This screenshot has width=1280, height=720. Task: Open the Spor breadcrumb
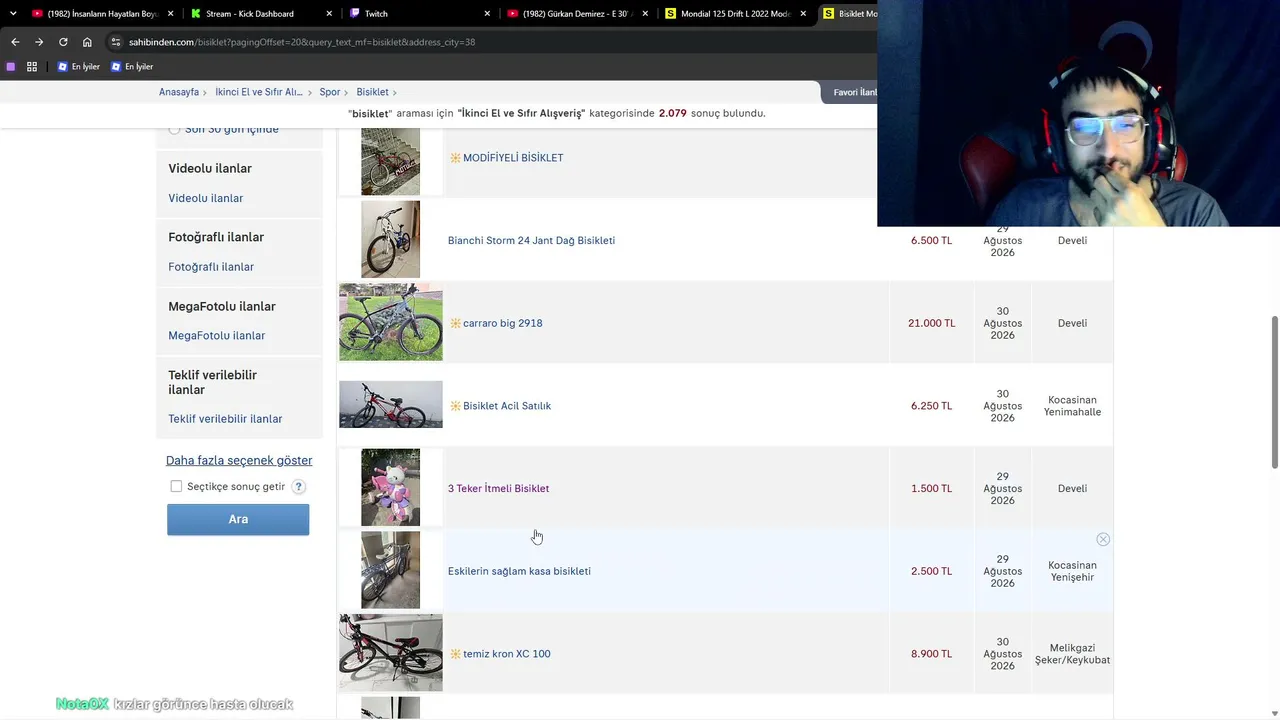pos(330,92)
